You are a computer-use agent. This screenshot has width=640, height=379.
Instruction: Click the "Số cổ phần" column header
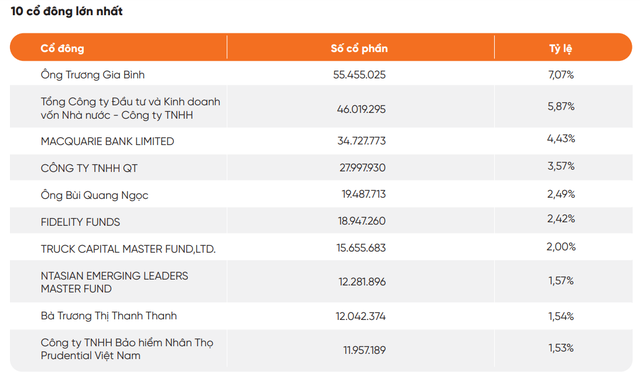coord(359,48)
